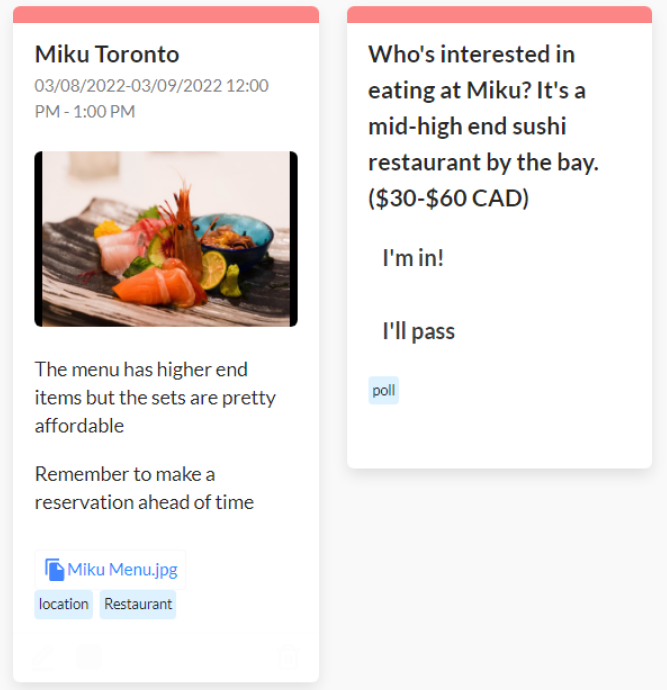667x690 pixels.
Task: Select the "Restaurant" tag
Action: coord(138,604)
